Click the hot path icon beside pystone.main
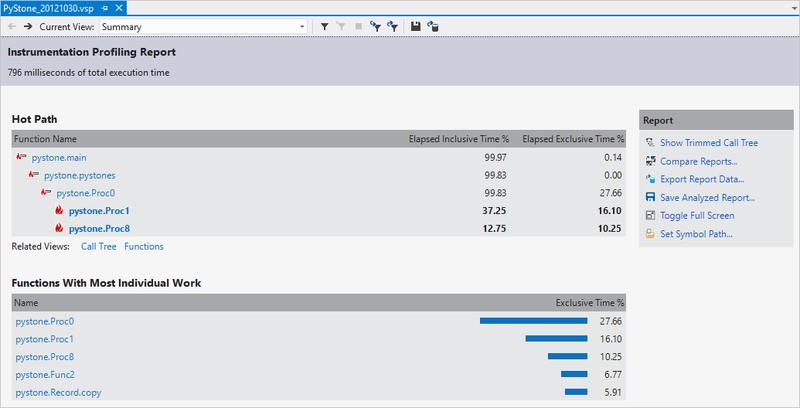Screen dimensions: 800x408 (21, 157)
